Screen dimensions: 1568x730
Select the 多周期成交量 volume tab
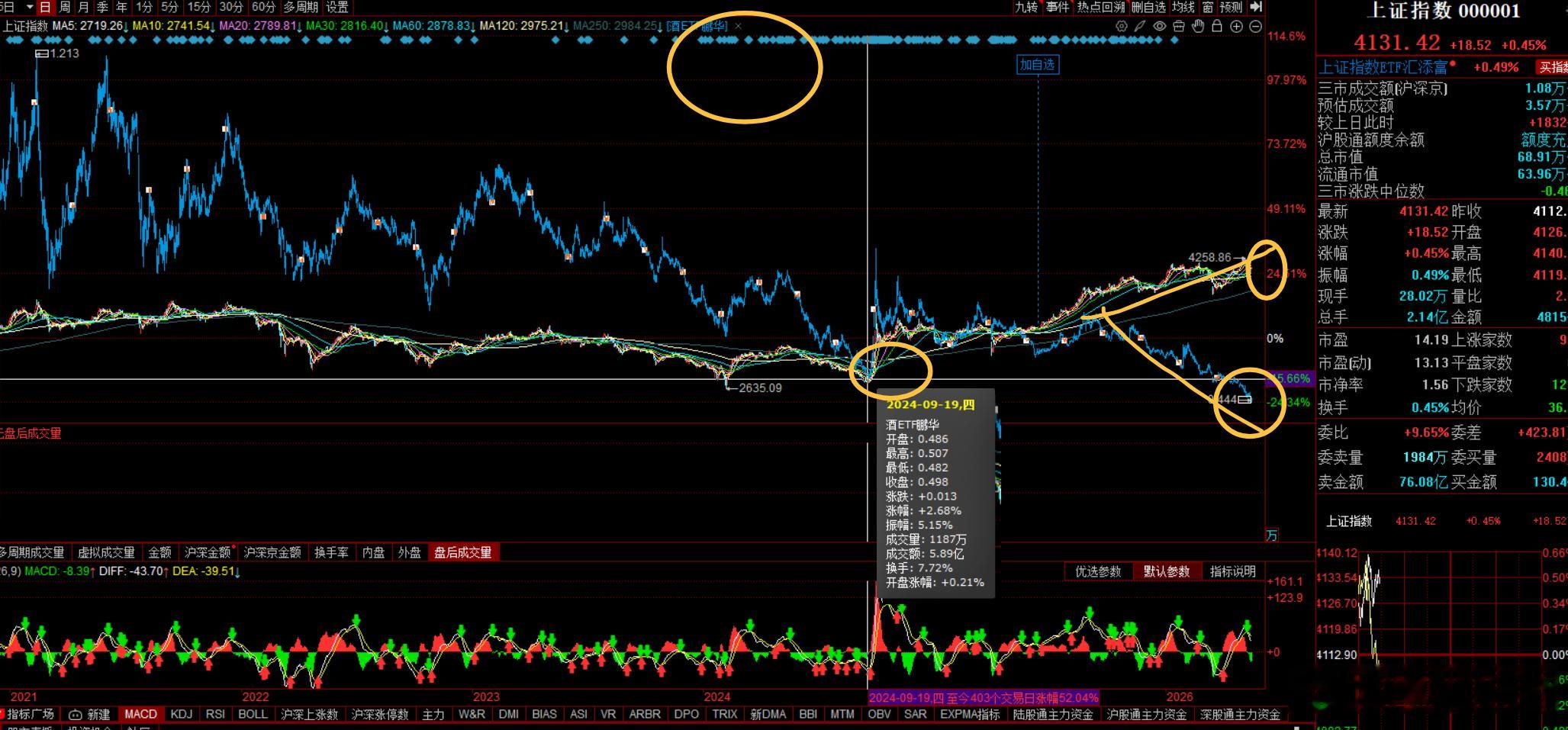(x=31, y=552)
